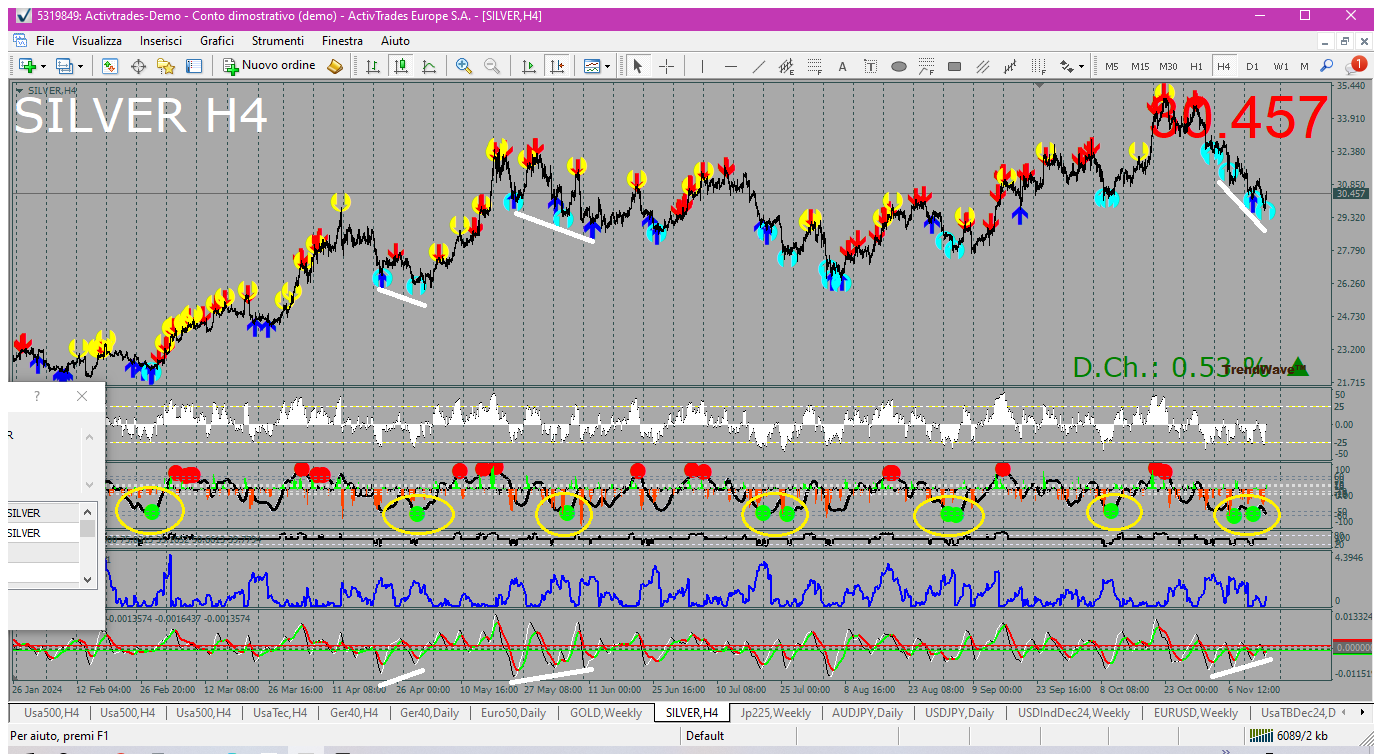Image resolution: width=1382 pixels, height=754 pixels.
Task: Switch timeframe to M15
Action: click(x=1140, y=66)
